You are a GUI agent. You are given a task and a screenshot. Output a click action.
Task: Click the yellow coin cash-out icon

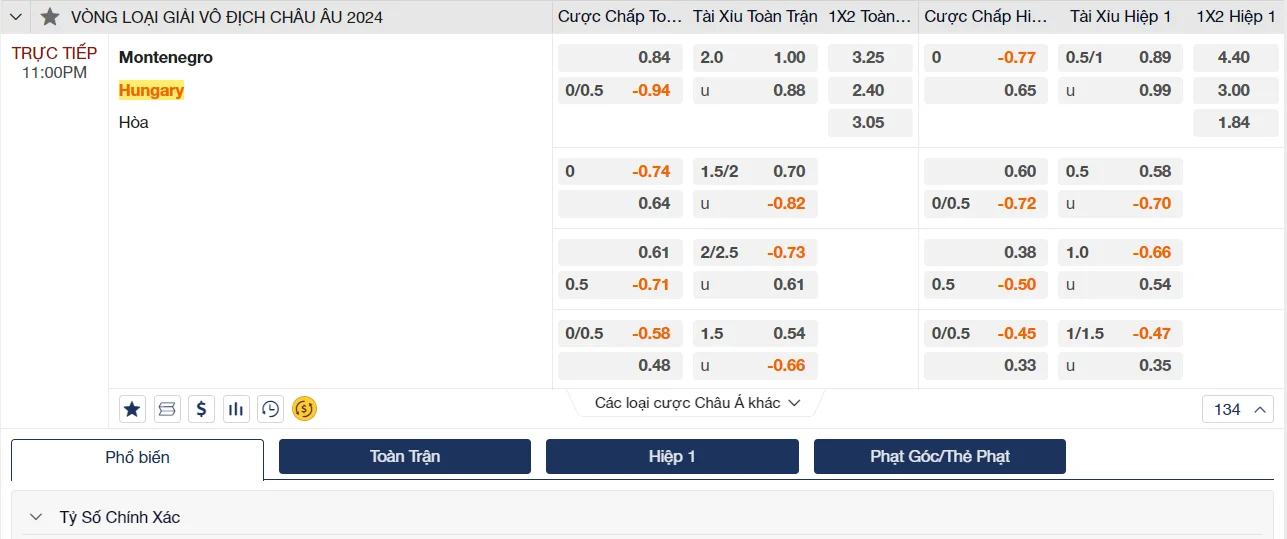(x=304, y=408)
